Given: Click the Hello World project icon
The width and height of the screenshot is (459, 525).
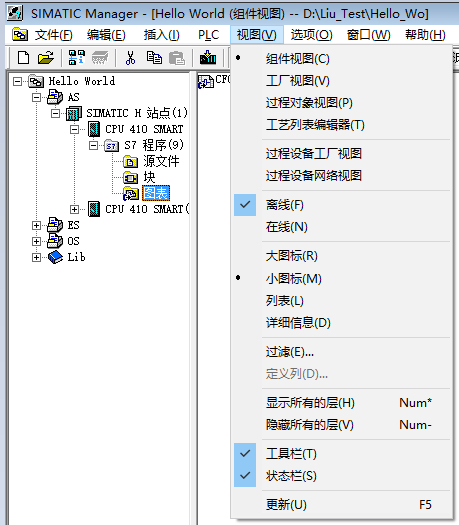Looking at the screenshot, I should pos(36,81).
